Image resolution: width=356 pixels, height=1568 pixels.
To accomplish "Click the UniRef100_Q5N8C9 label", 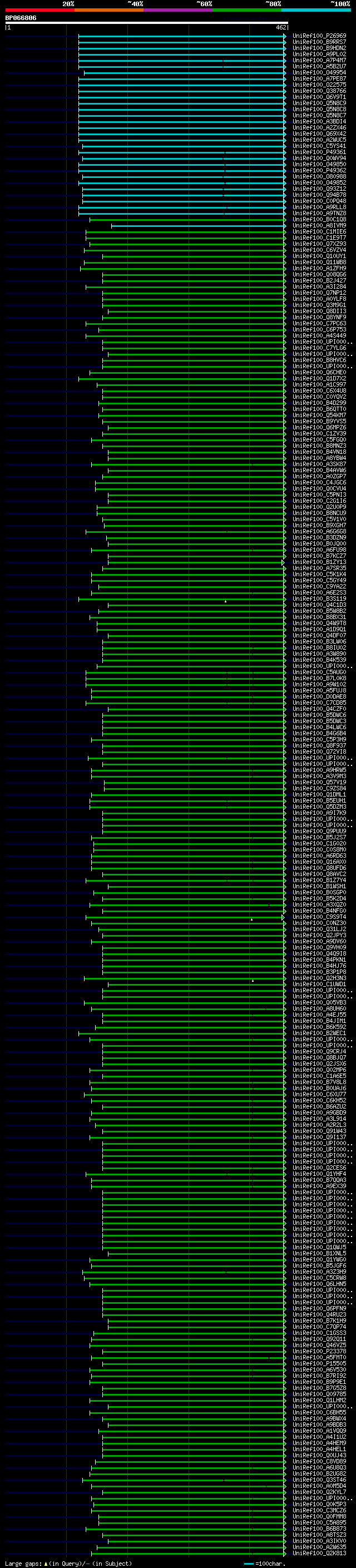I will click(319, 103).
